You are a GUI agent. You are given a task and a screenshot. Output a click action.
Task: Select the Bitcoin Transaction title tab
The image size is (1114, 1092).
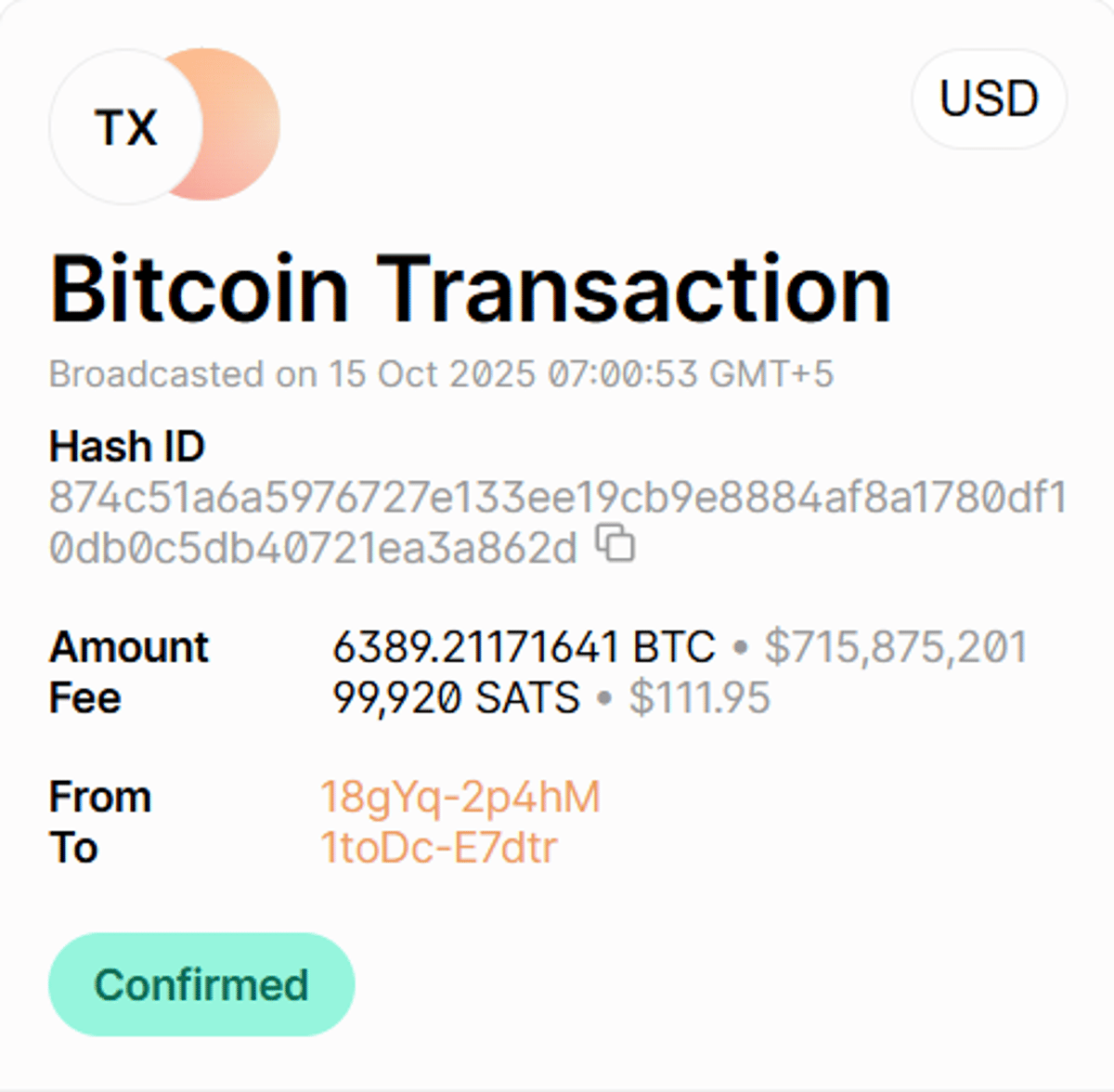point(470,288)
